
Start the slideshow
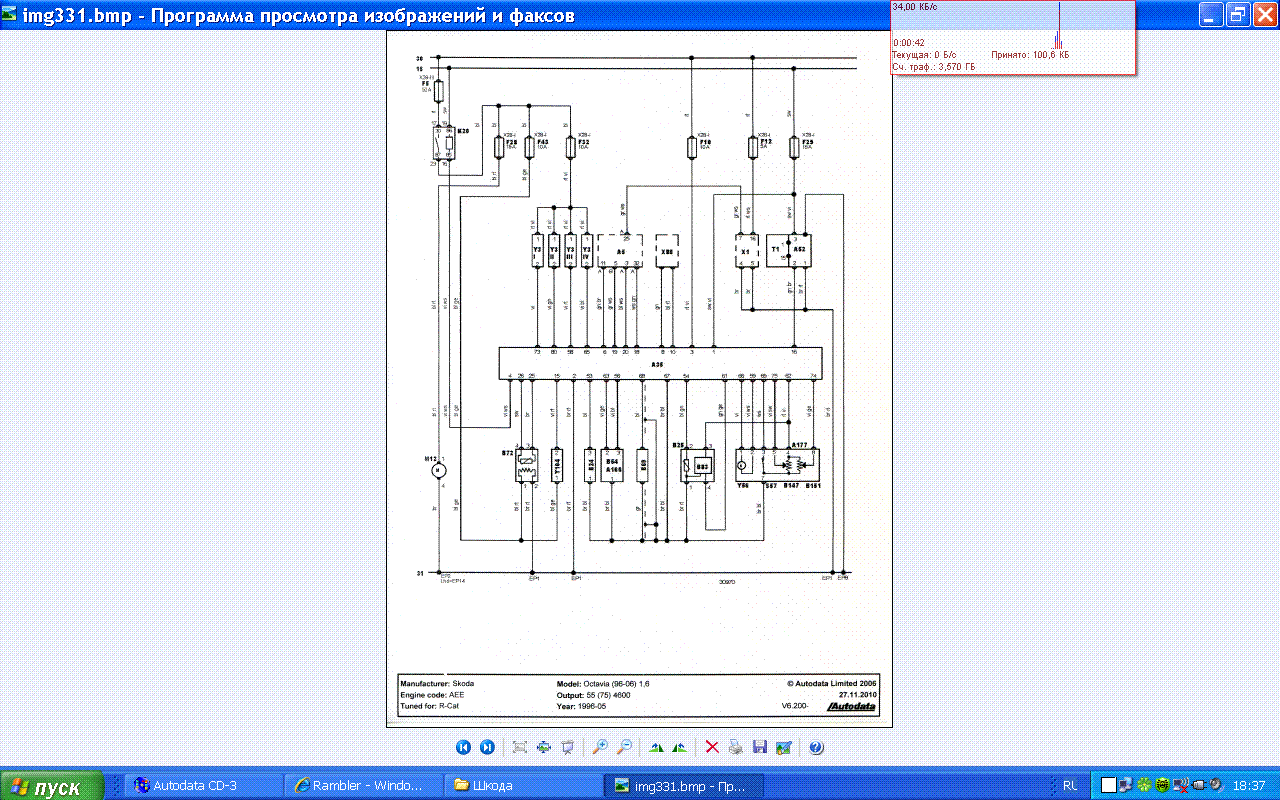point(568,747)
